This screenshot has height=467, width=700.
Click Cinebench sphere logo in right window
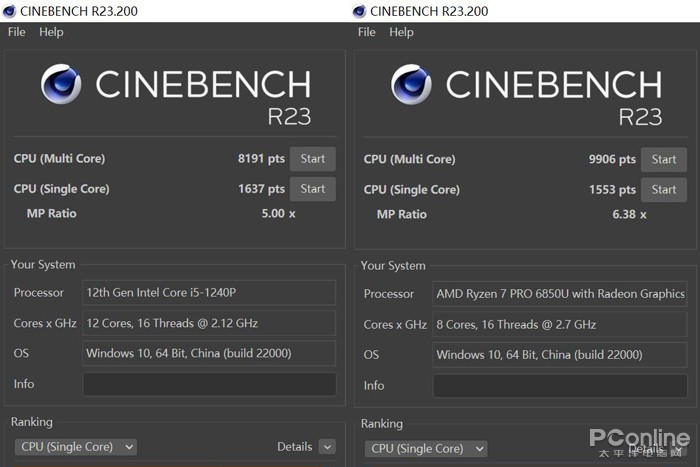point(411,84)
